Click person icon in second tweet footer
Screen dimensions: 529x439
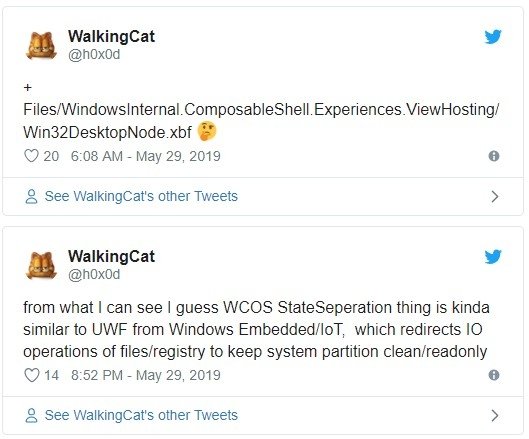click(31, 415)
